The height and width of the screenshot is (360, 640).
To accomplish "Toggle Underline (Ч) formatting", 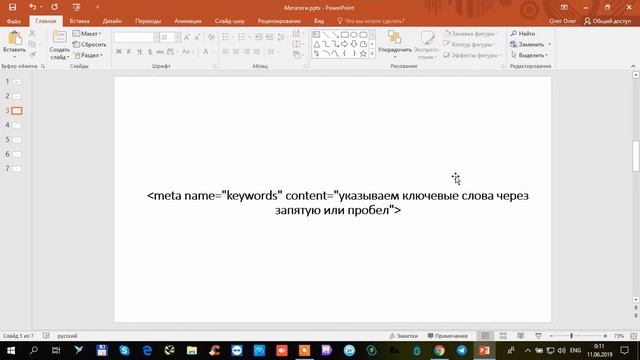I will pos(139,51).
